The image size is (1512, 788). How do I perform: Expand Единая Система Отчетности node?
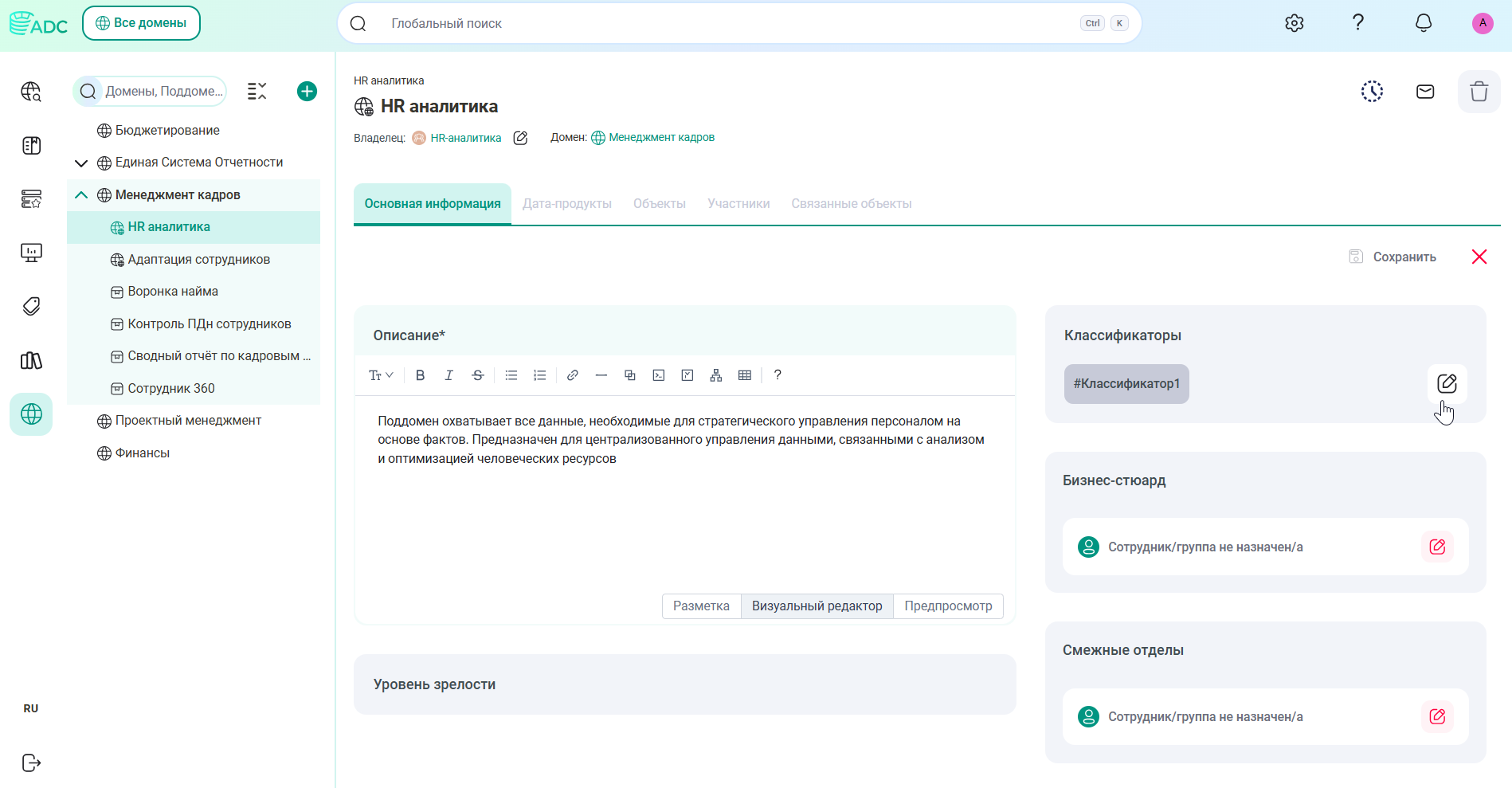coord(81,163)
